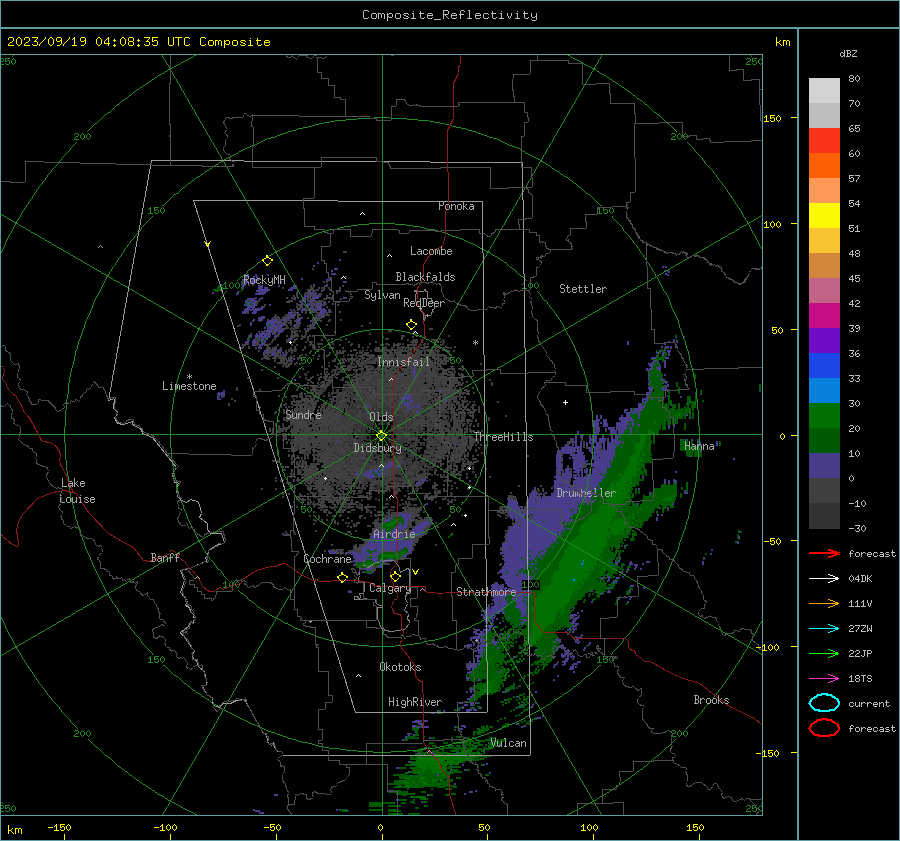Click the Drumheller city label
The image size is (900, 841).
[586, 493]
